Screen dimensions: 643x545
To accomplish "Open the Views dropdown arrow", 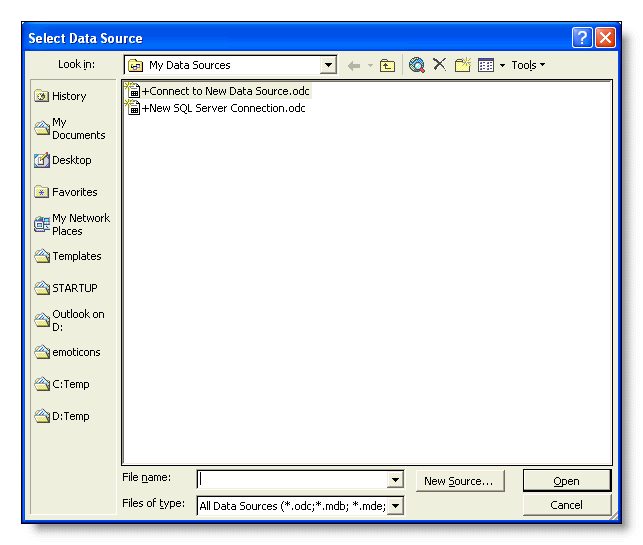I will tap(502, 65).
